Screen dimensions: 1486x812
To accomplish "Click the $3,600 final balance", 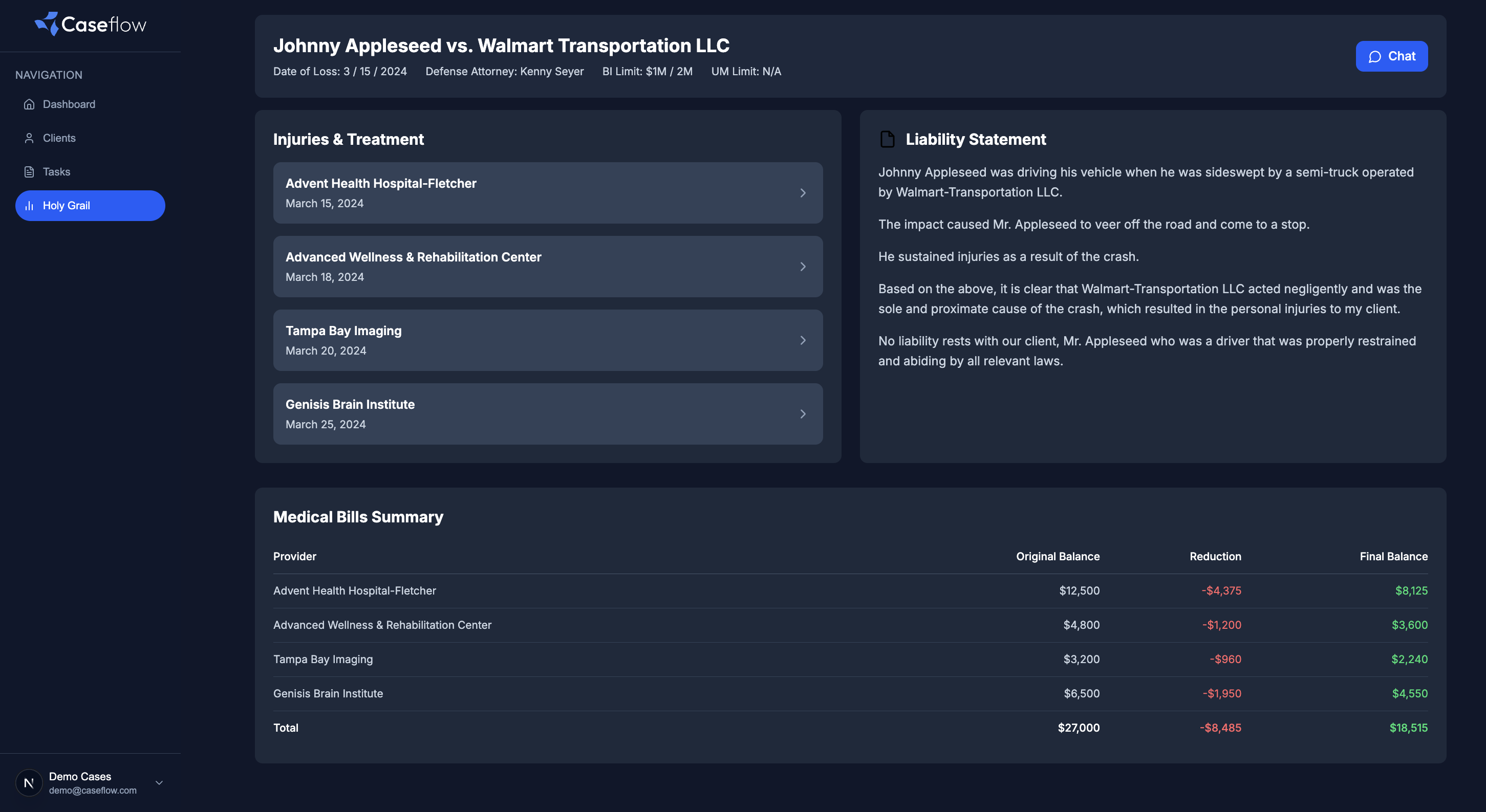I will coord(1409,625).
